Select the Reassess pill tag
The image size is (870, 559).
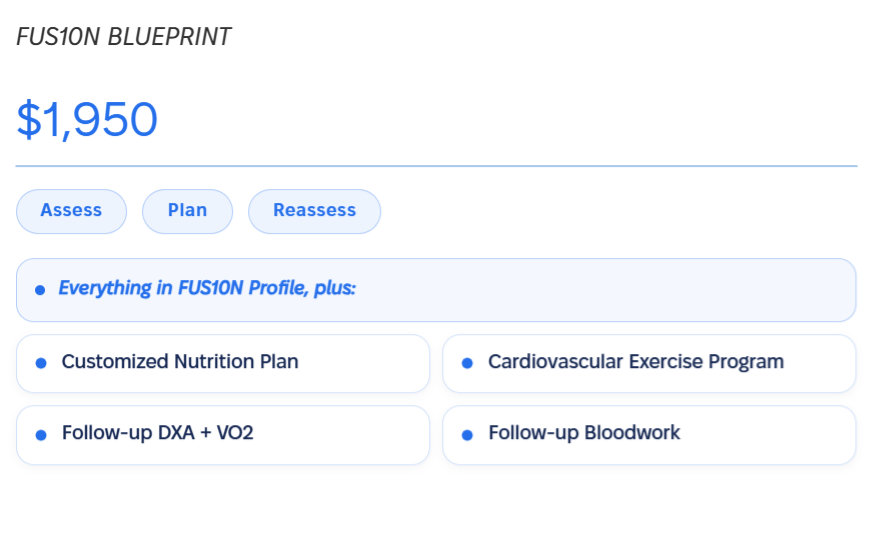click(x=315, y=211)
